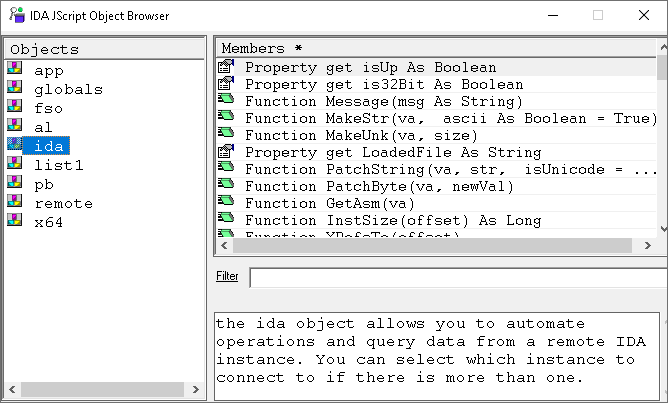Screen dimensions: 668x403
Task: Select the x64 object
Action: click(48, 222)
